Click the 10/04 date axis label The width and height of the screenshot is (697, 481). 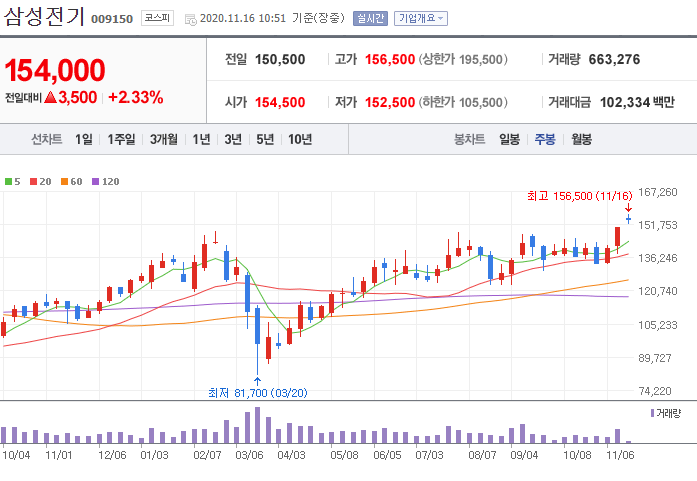pos(16,455)
